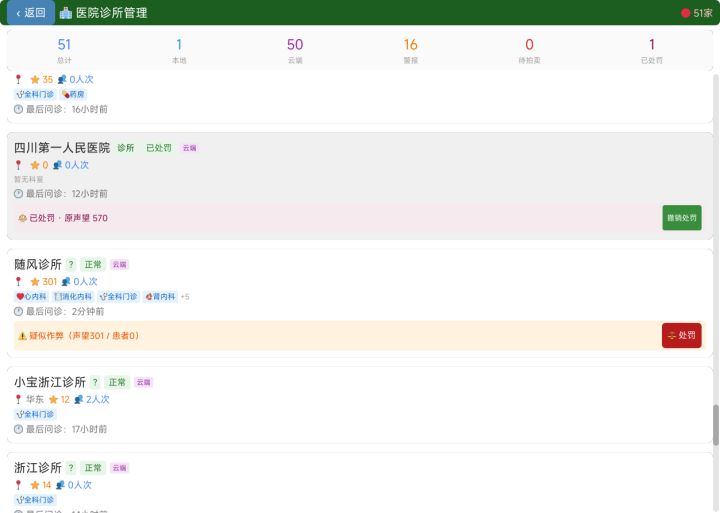720x513 pixels.
Task: Penalize 随风诊所 with red 处罚 button
Action: tap(682, 335)
